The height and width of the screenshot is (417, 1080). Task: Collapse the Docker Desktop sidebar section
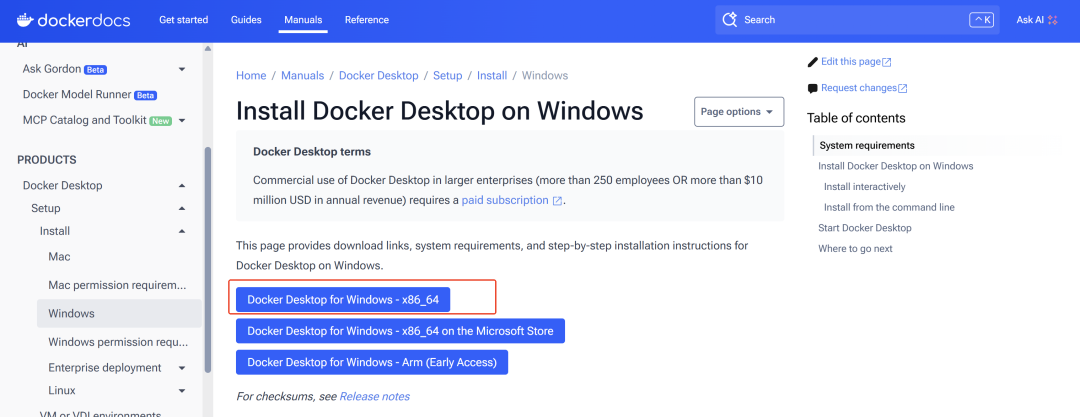click(182, 185)
